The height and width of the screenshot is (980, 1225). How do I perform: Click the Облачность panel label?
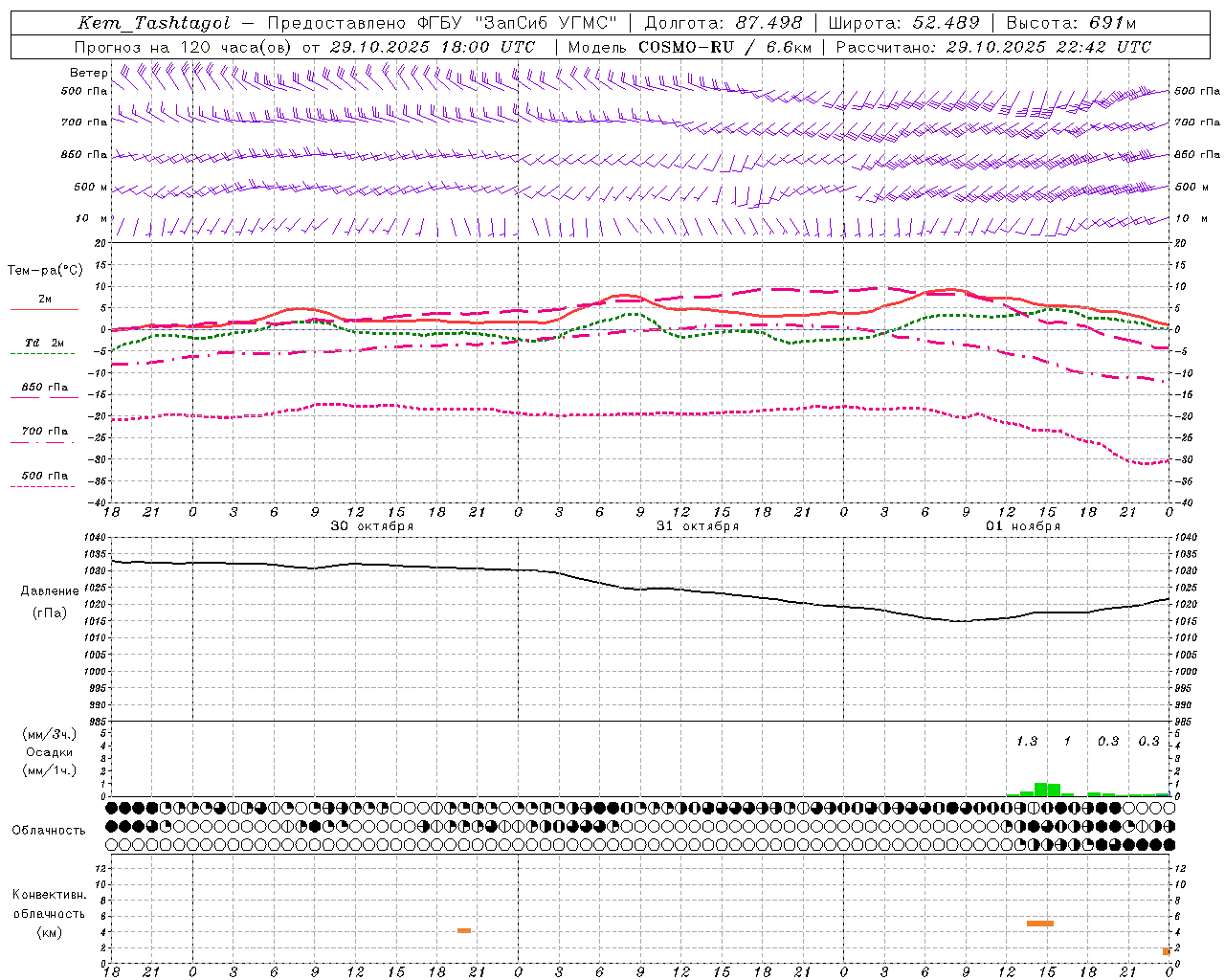[49, 831]
